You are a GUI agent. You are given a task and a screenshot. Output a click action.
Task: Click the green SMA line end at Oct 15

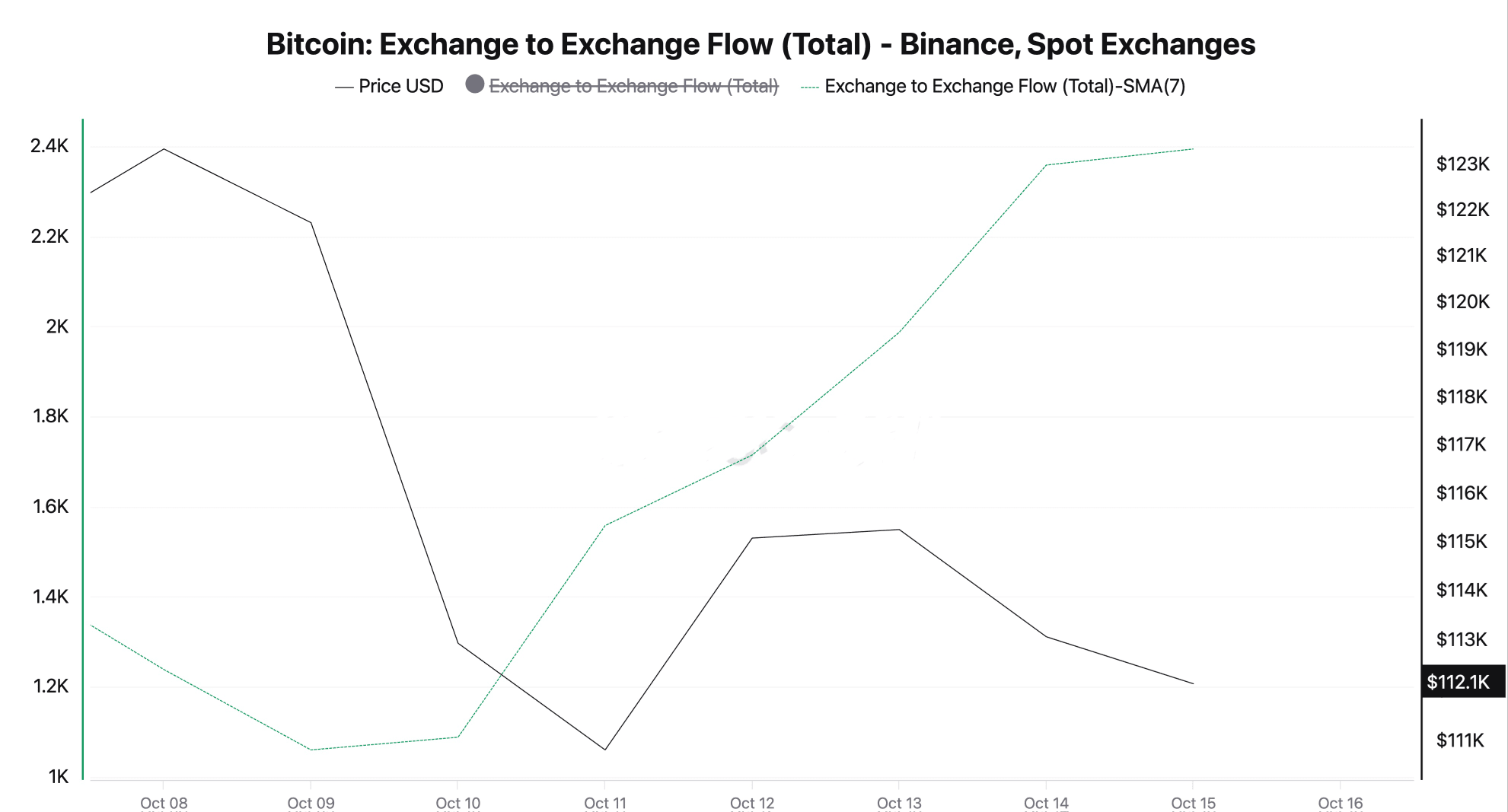pos(1193,149)
